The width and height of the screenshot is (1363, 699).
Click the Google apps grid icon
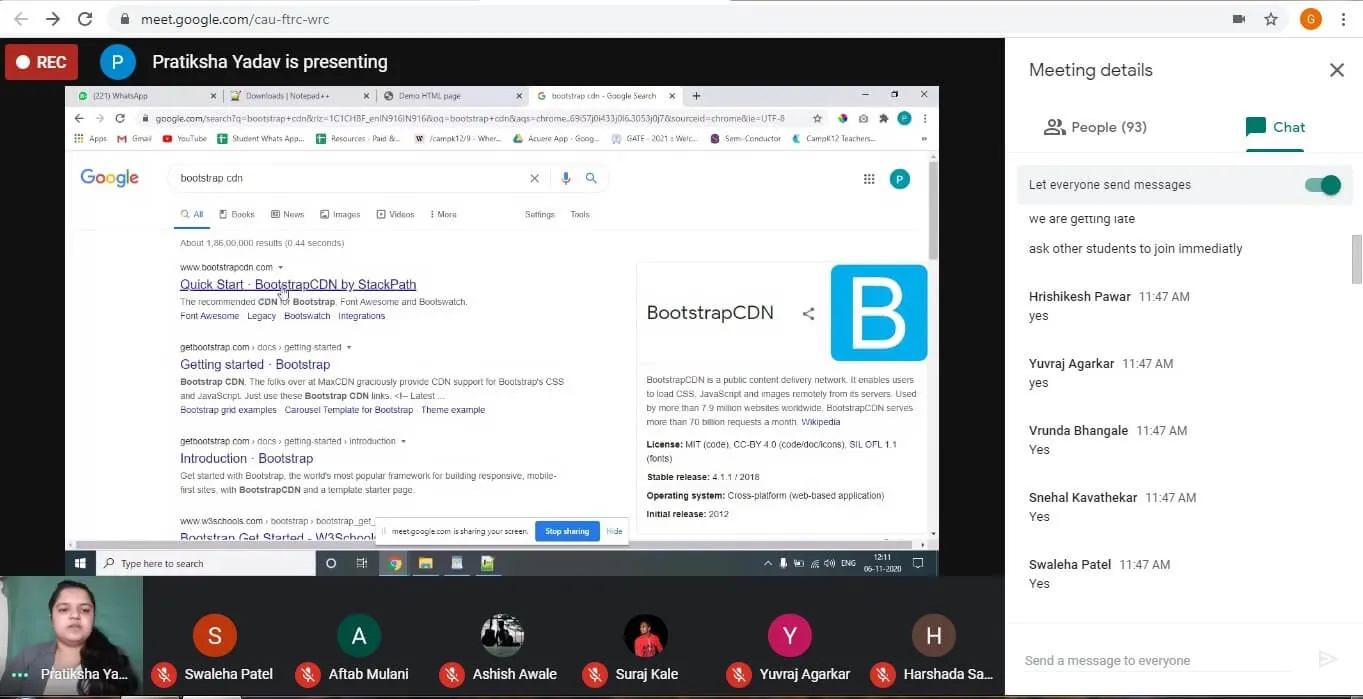868,179
